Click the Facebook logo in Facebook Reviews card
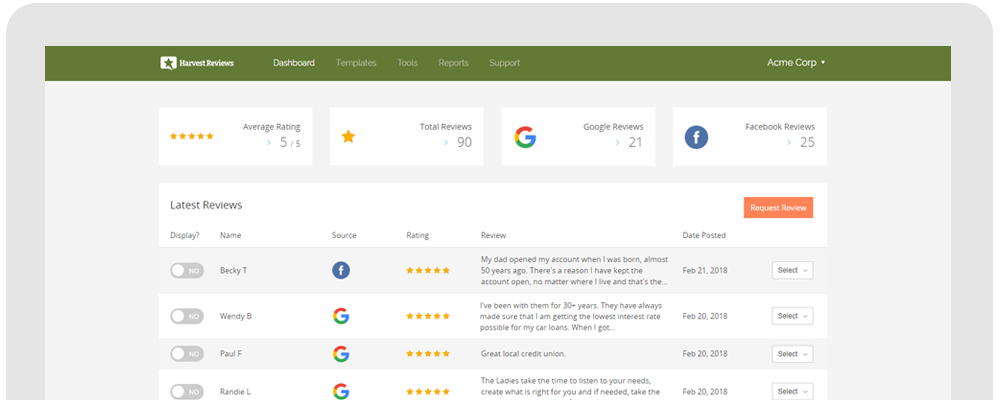The image size is (1000, 400). pyautogui.click(x=696, y=137)
